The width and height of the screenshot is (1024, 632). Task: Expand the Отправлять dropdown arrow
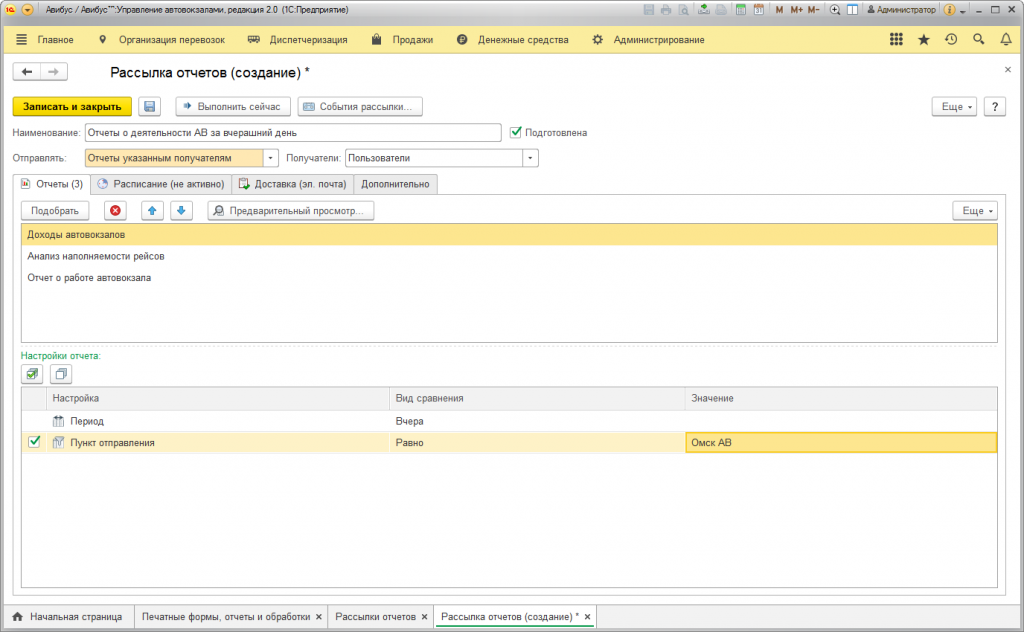[x=271, y=158]
